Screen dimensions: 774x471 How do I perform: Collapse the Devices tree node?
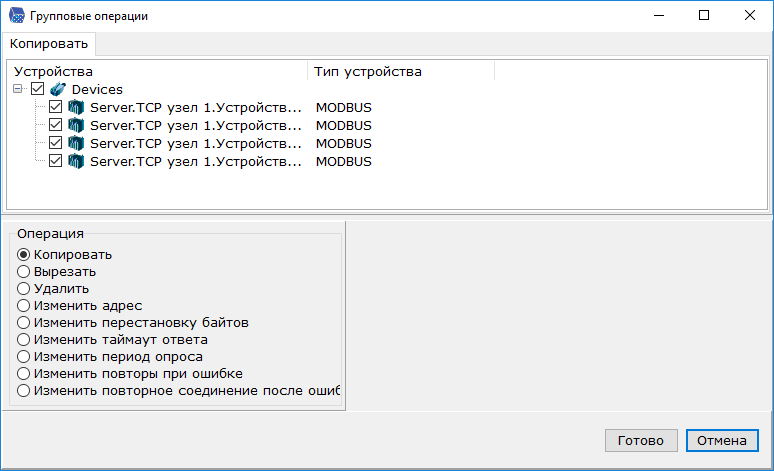(19, 90)
